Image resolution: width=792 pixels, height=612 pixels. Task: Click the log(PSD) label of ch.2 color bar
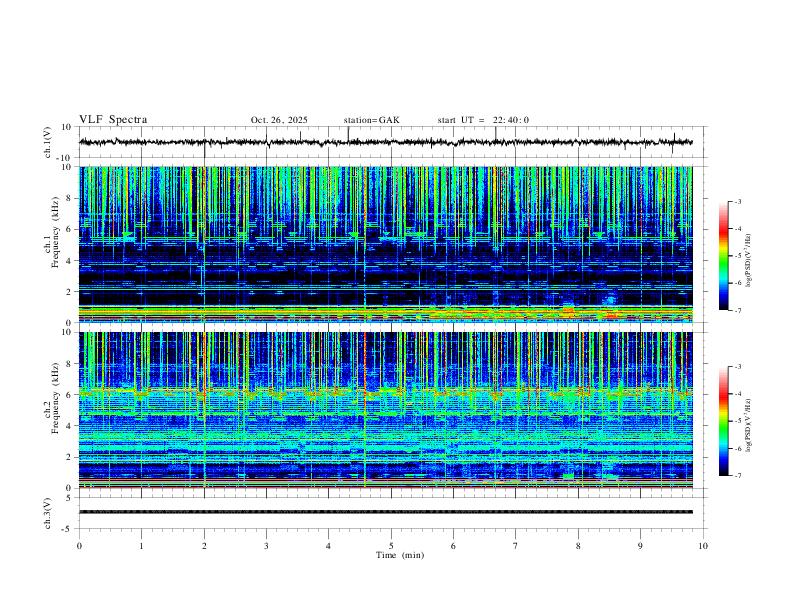748,425
